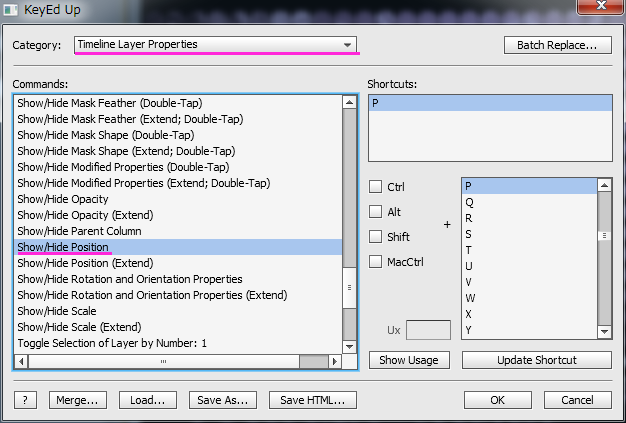The height and width of the screenshot is (423, 626).
Task: Select the Show/Hide Position command
Action: coord(178,247)
